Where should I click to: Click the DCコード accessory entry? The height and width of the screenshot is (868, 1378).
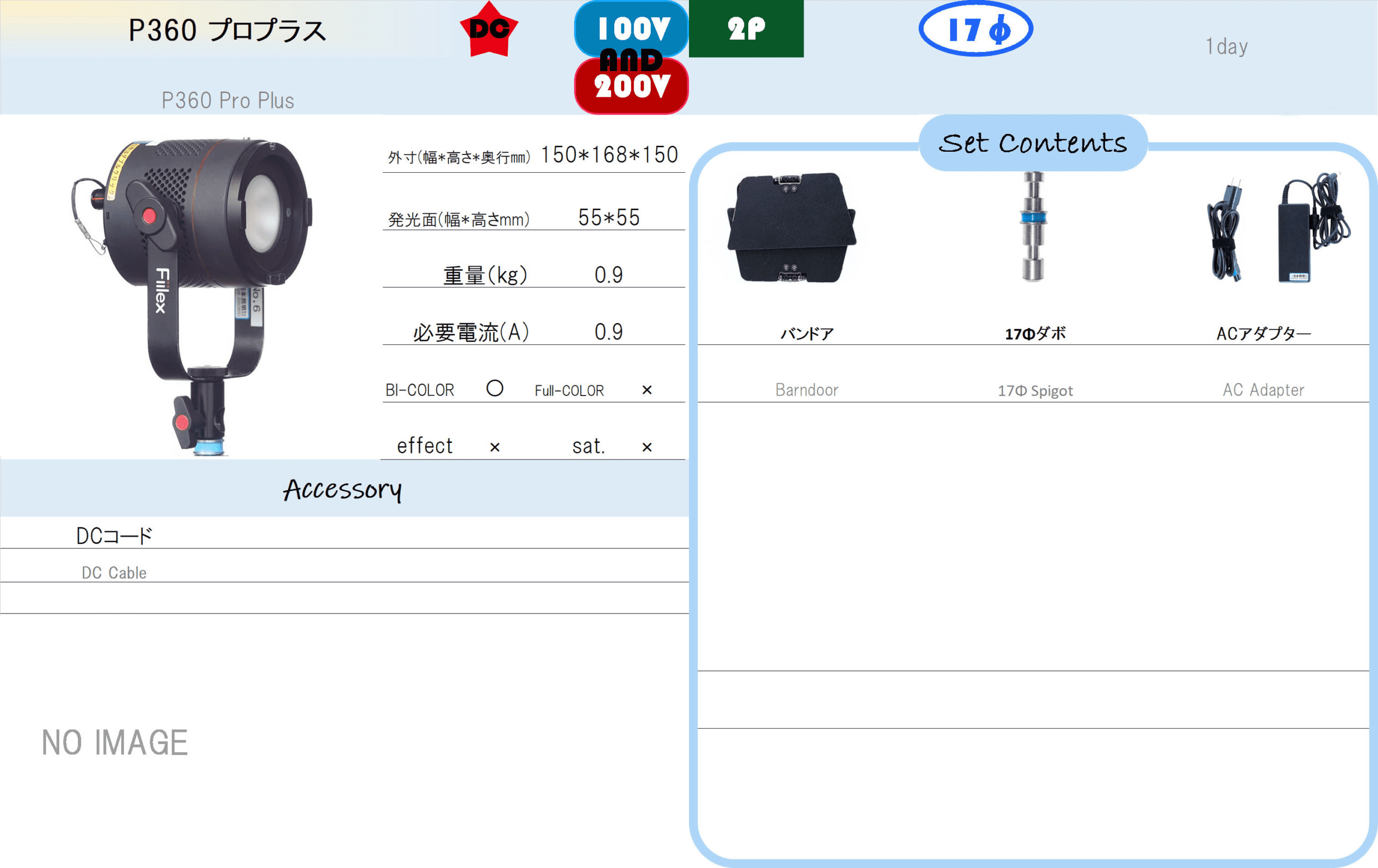coord(115,536)
